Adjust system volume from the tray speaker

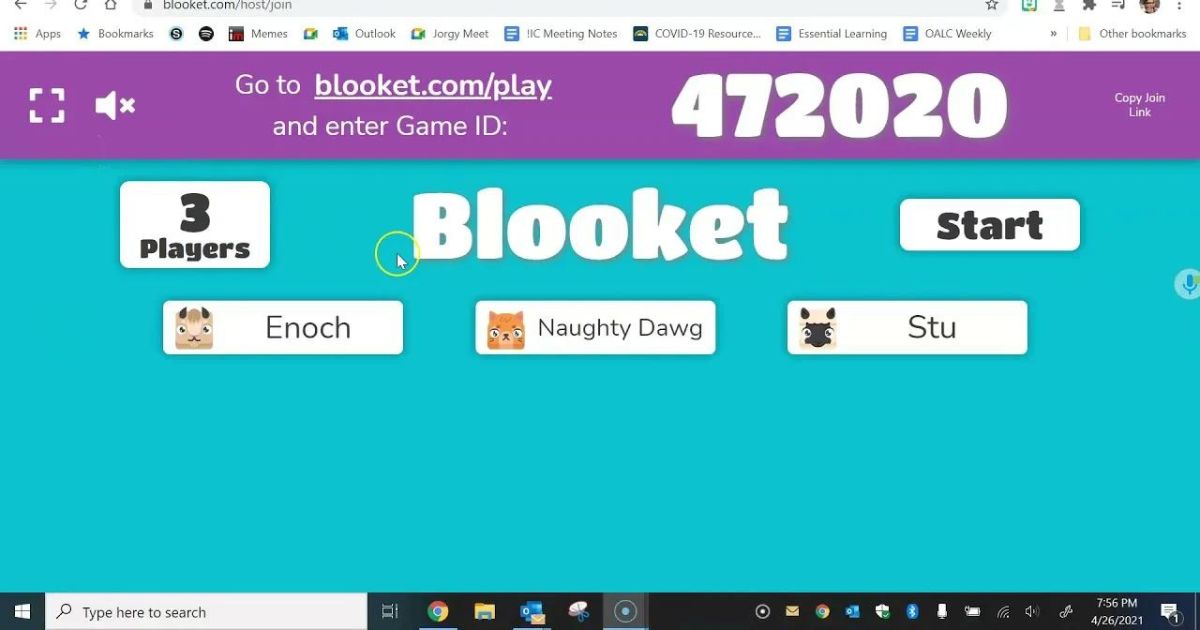(x=1031, y=610)
